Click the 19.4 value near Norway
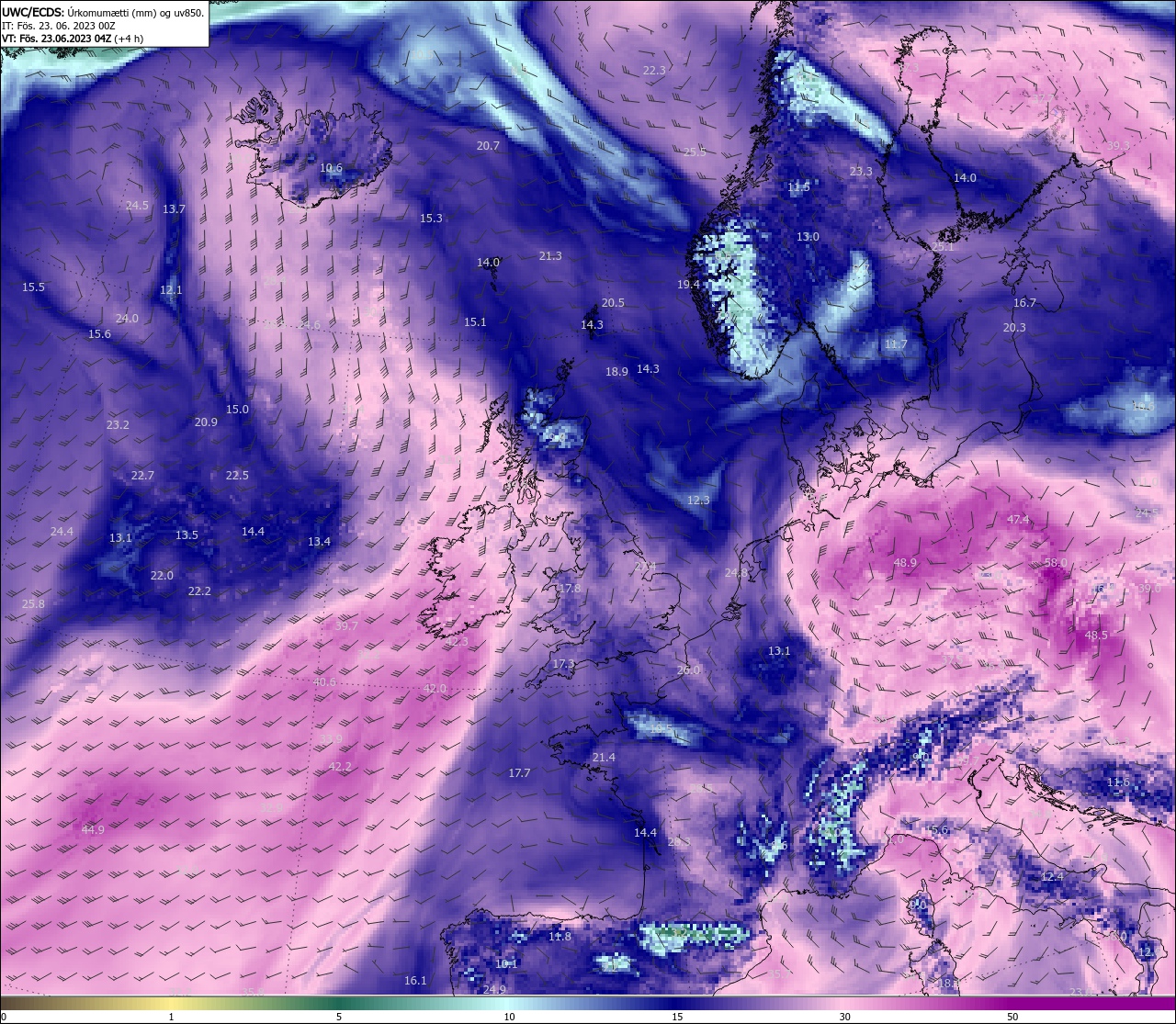The image size is (1176, 1024). click(688, 285)
